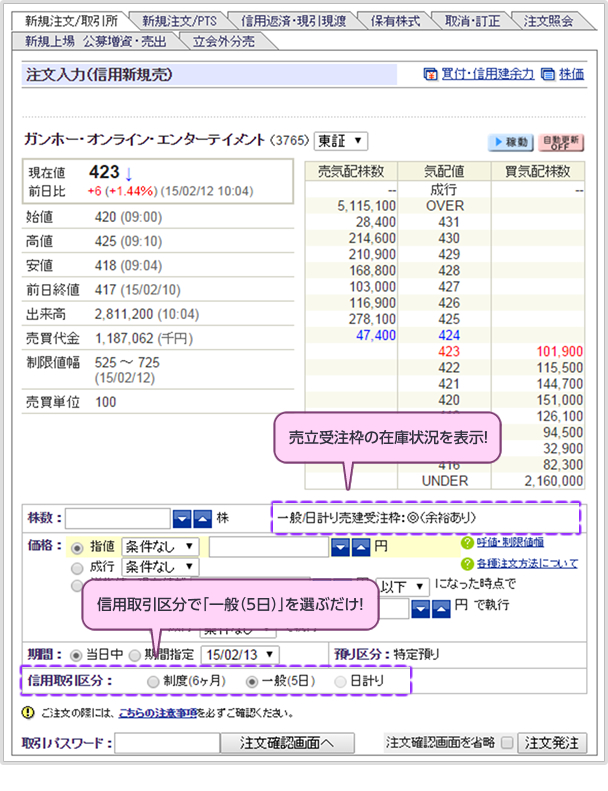Decrease limit price with down arrow
The height and width of the screenshot is (791, 608).
(341, 547)
